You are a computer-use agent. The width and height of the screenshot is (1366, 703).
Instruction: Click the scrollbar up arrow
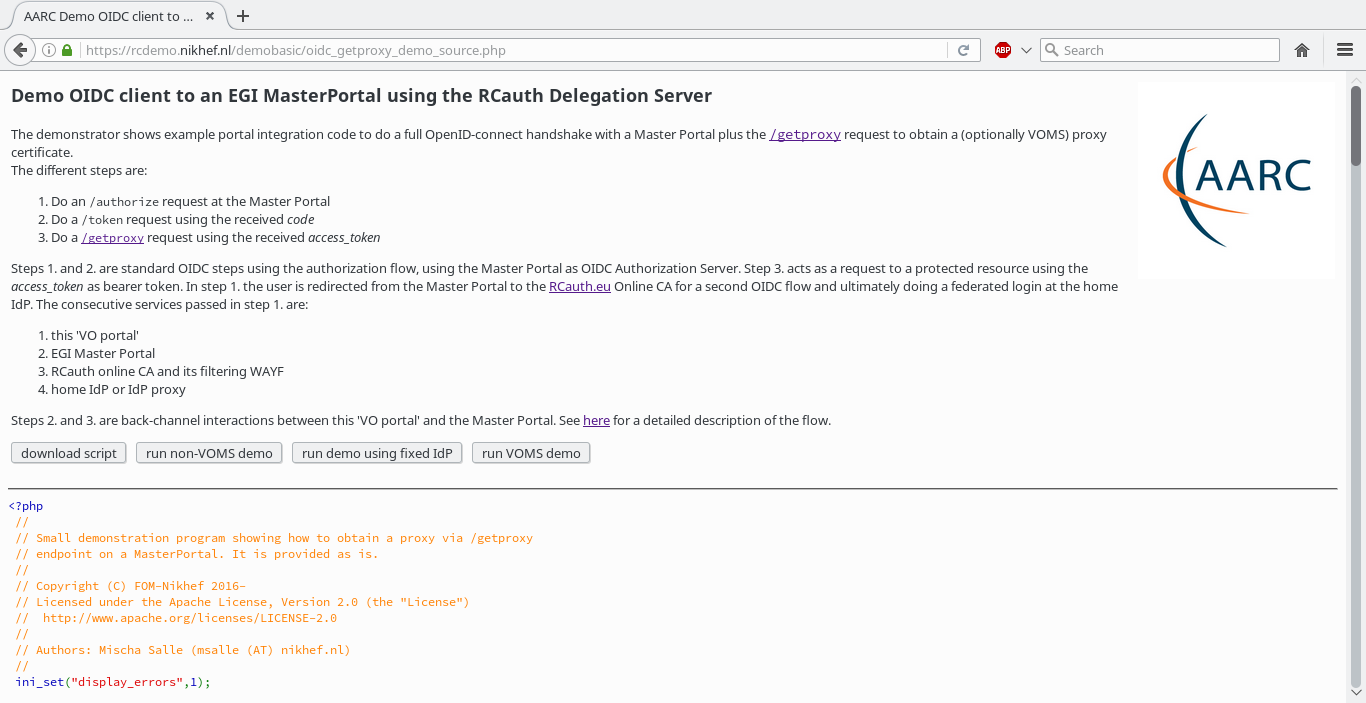(x=1356, y=78)
